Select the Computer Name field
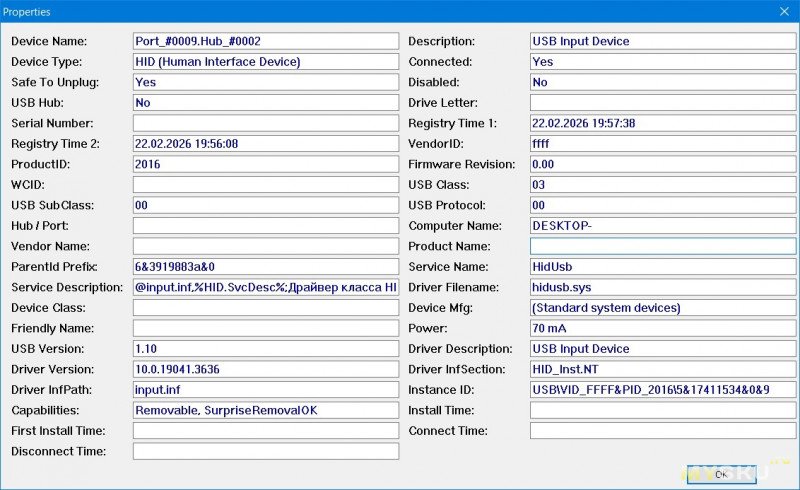 pyautogui.click(x=662, y=226)
